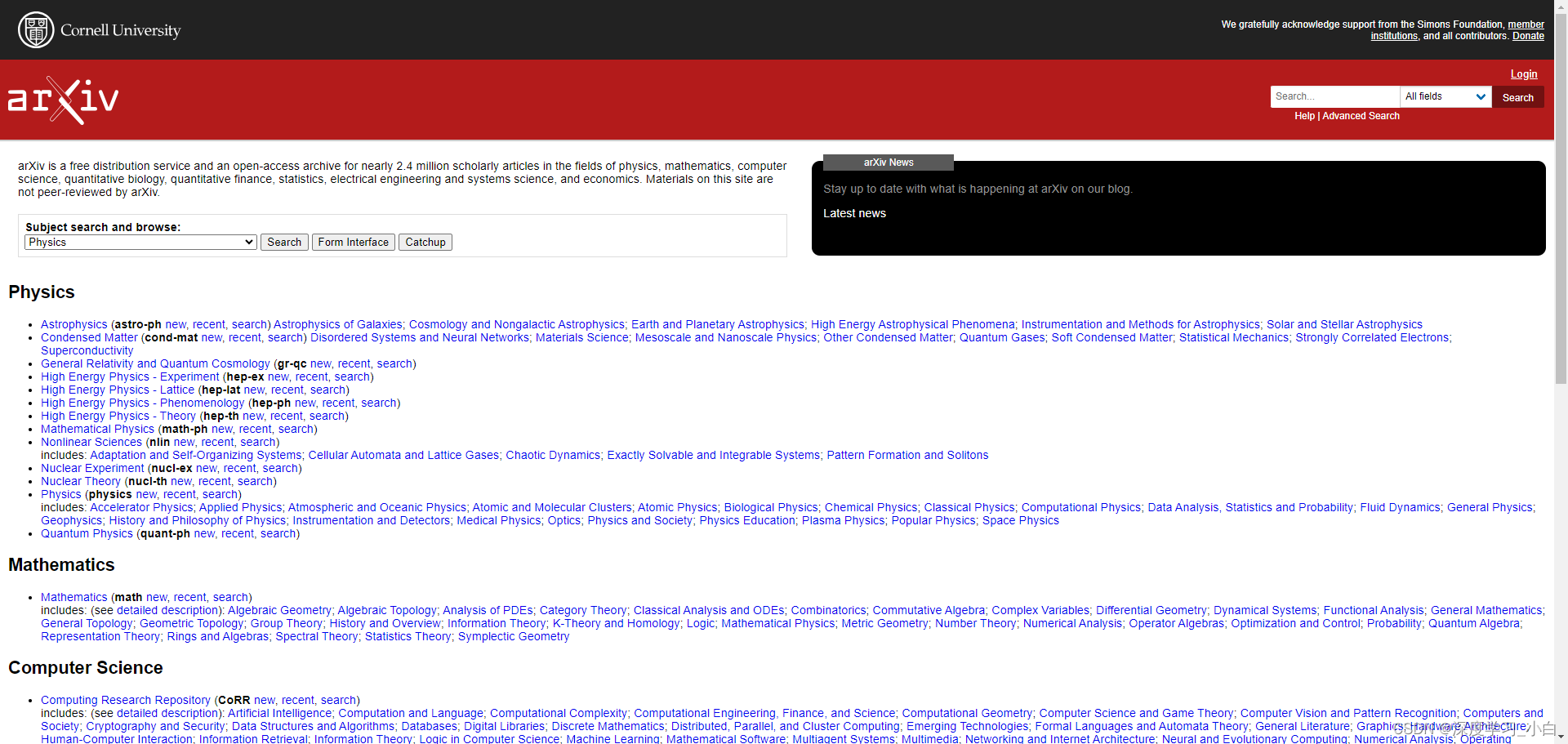Open the Nuclear Experiment link
The width and height of the screenshot is (1568, 744).
click(x=92, y=468)
